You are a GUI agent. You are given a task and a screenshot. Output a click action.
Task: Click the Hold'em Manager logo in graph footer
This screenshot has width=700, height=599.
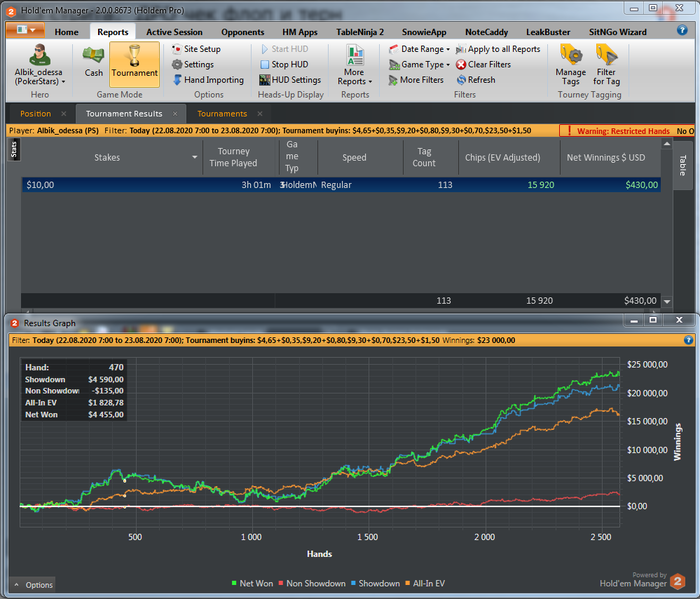(678, 581)
